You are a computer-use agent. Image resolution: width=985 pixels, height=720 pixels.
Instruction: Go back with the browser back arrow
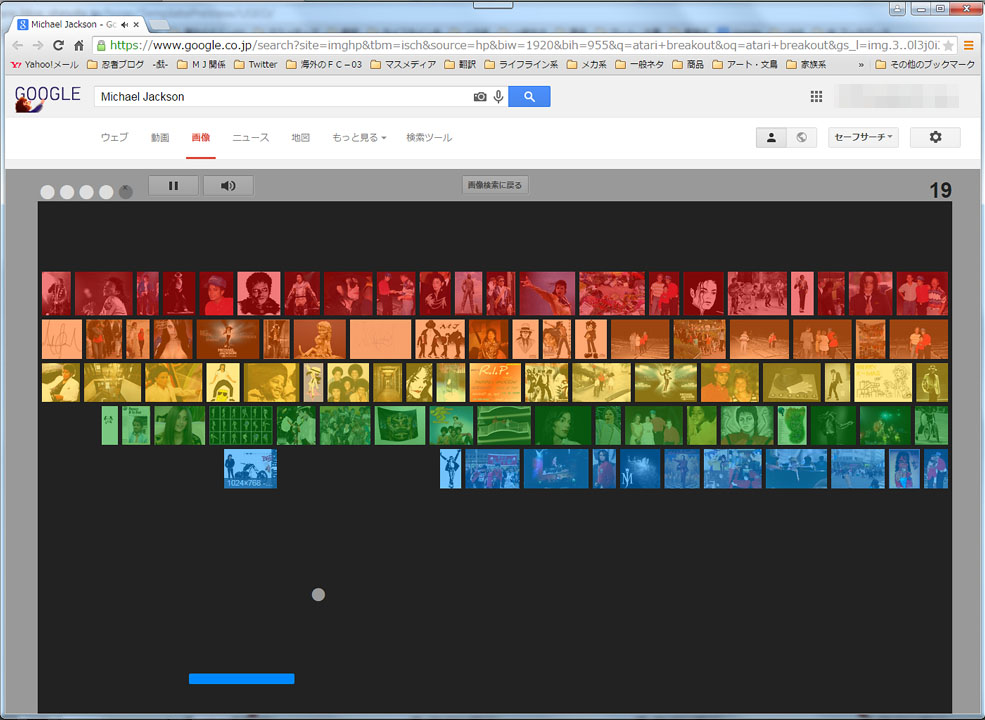point(18,45)
